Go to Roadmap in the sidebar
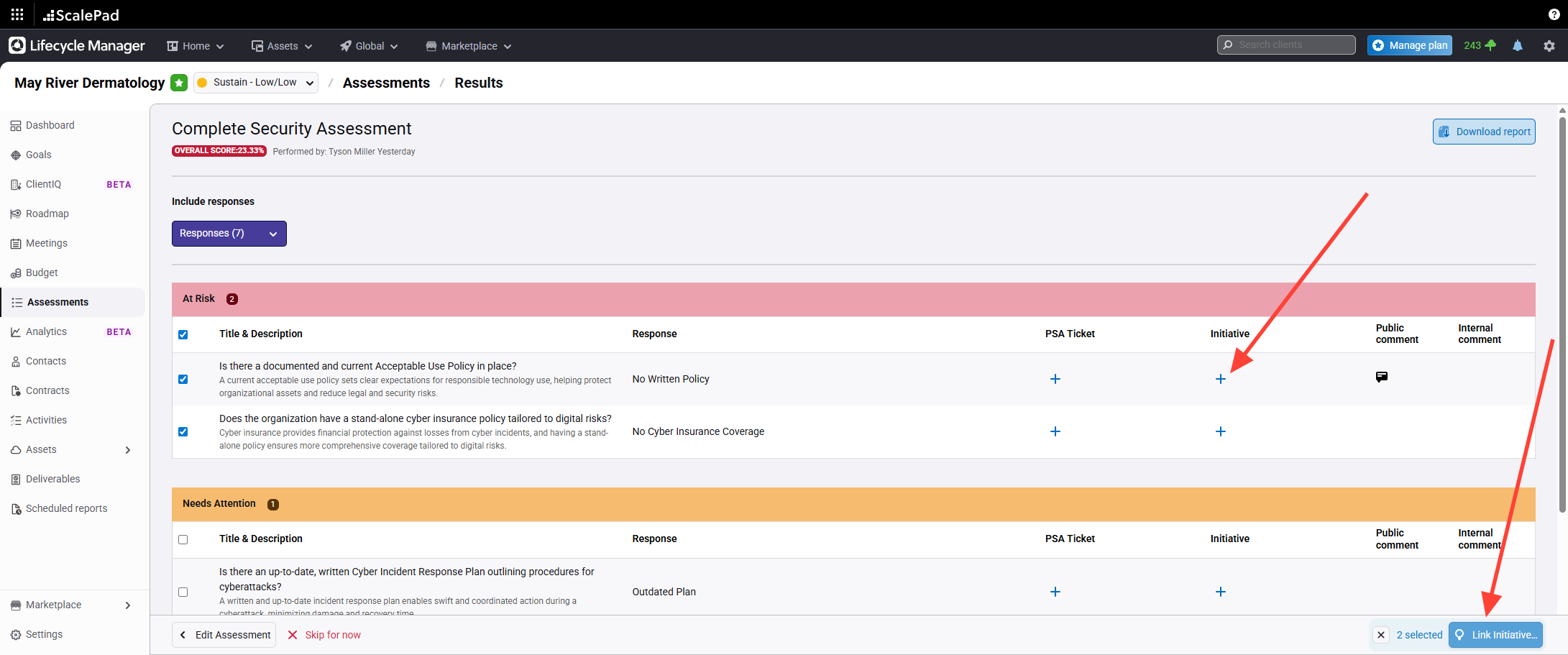Image resolution: width=1568 pixels, height=655 pixels. point(47,214)
